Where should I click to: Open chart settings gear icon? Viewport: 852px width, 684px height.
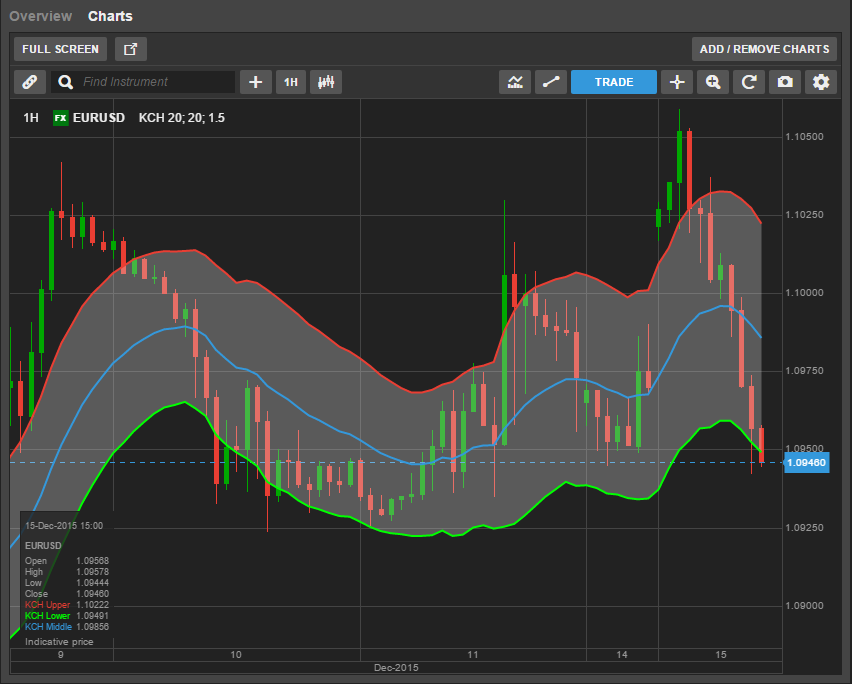click(820, 82)
